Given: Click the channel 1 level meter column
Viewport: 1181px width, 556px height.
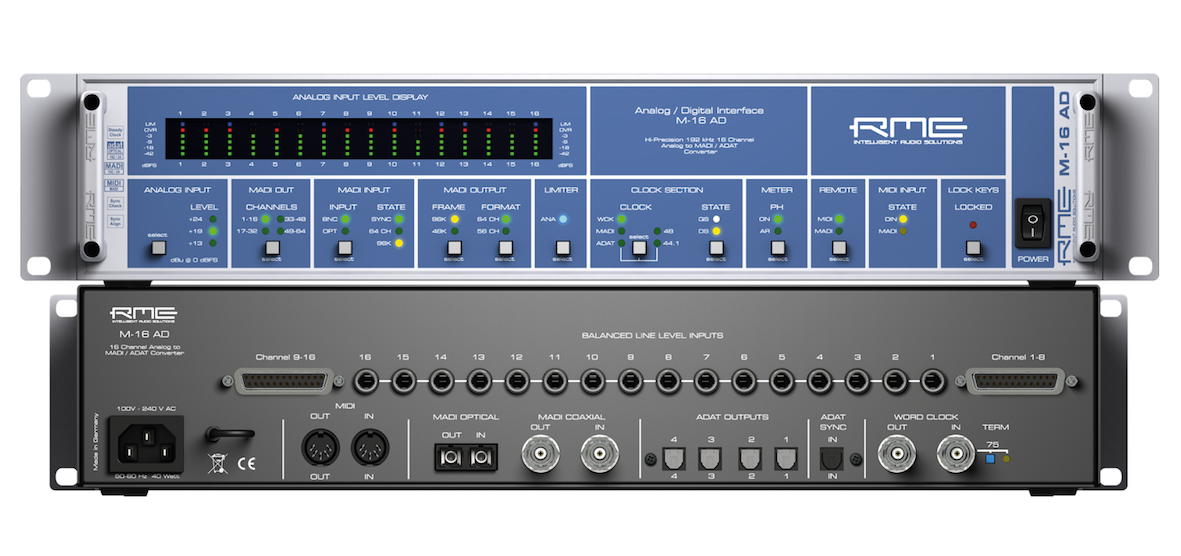Looking at the screenshot, I should click(x=181, y=138).
